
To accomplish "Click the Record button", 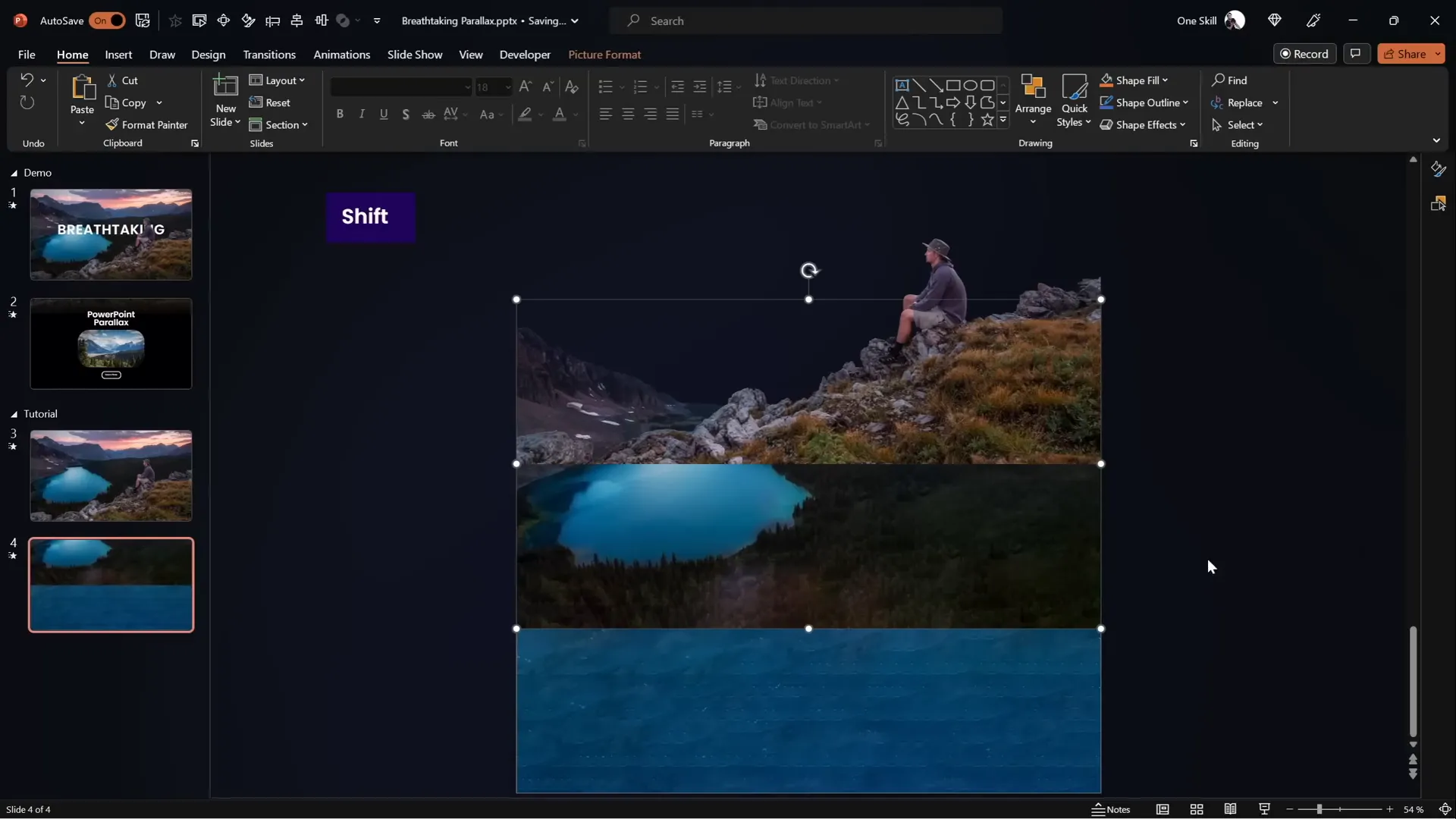I will [x=1306, y=53].
